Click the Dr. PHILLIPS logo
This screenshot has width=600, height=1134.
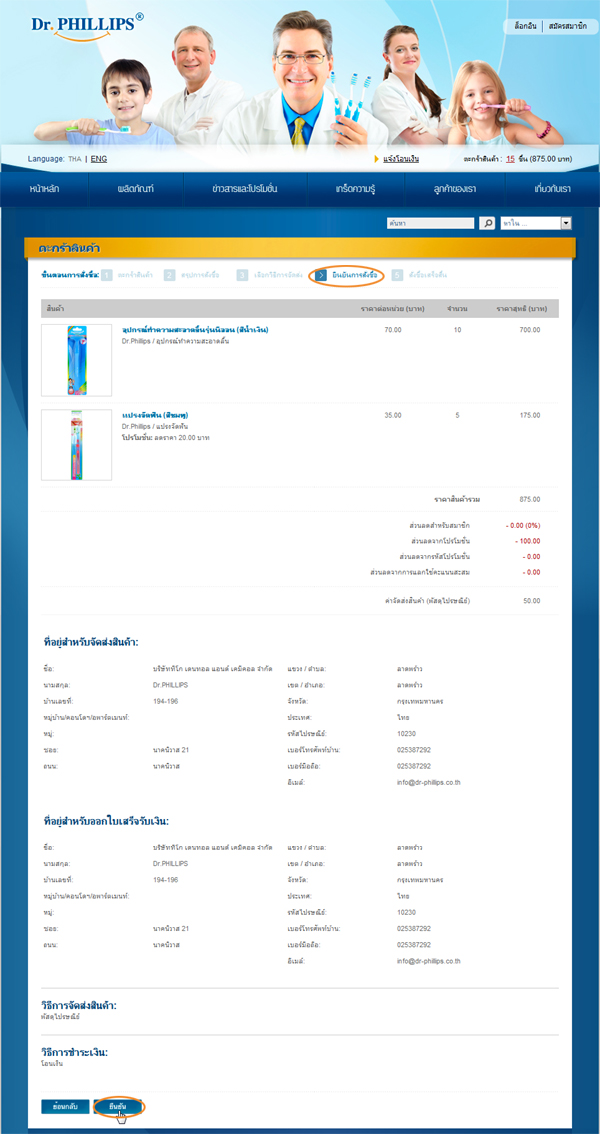tap(83, 26)
